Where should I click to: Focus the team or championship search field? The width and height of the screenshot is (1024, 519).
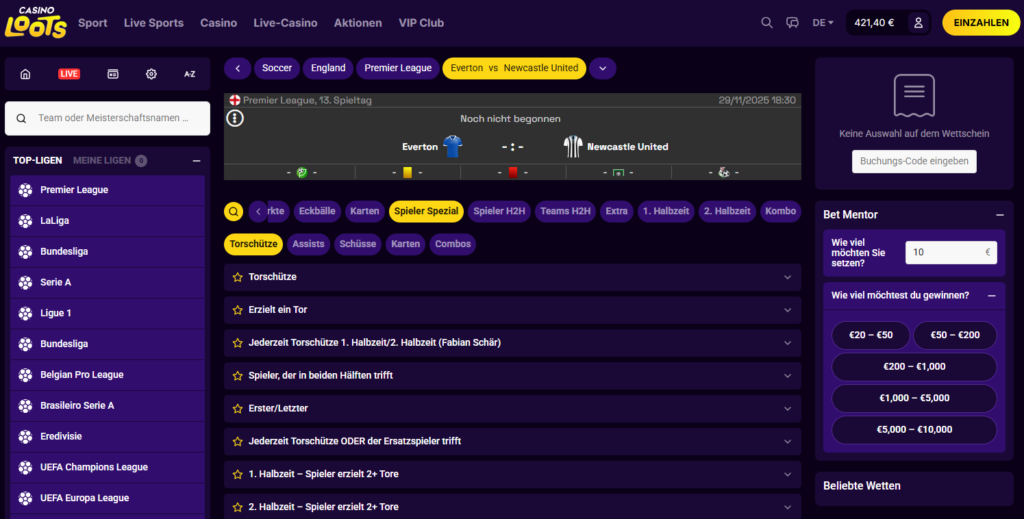click(x=108, y=118)
